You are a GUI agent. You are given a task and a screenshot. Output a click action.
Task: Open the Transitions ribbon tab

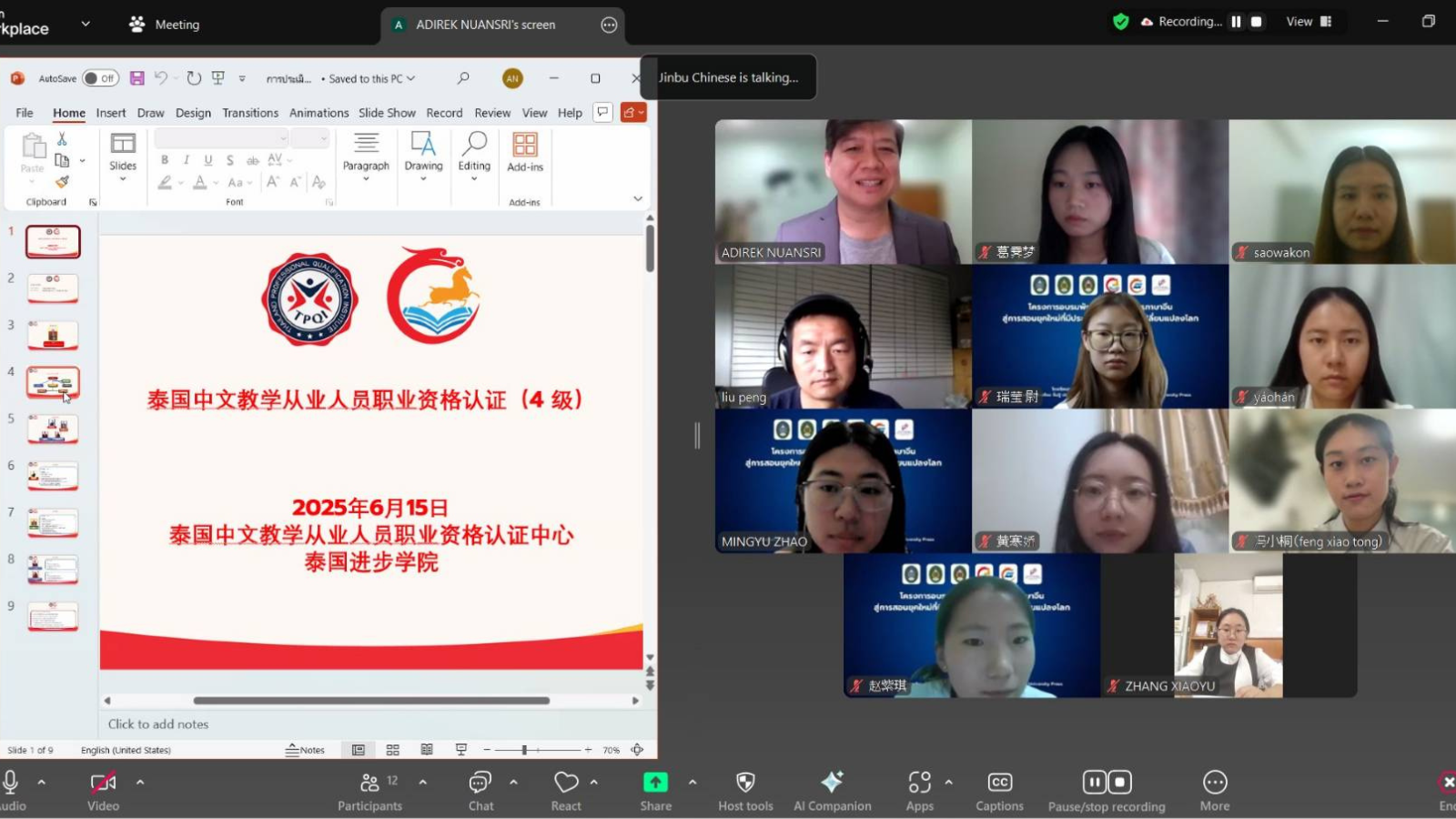coord(250,113)
